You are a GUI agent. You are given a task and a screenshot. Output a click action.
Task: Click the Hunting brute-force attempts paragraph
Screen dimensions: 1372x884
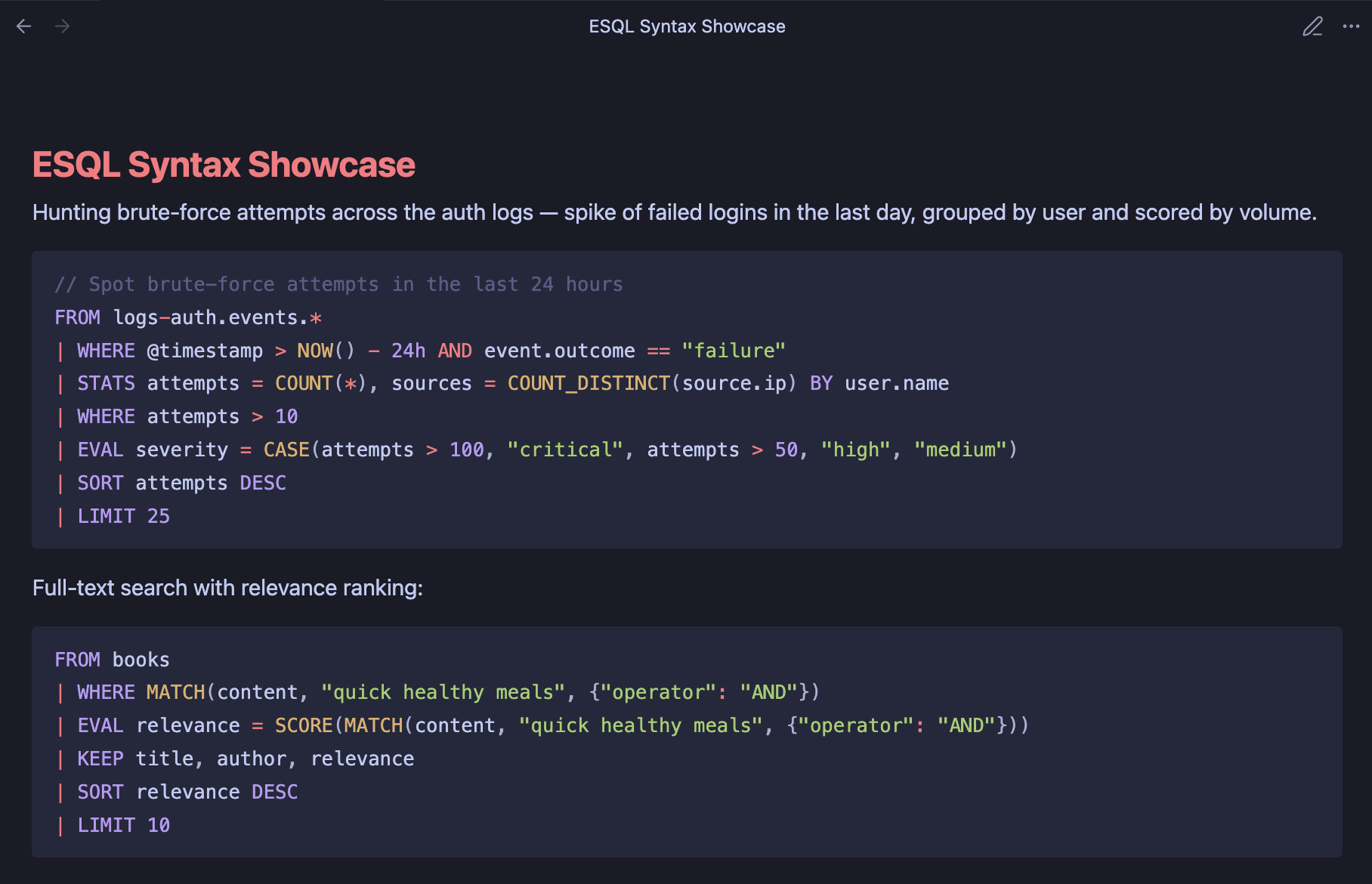(674, 212)
